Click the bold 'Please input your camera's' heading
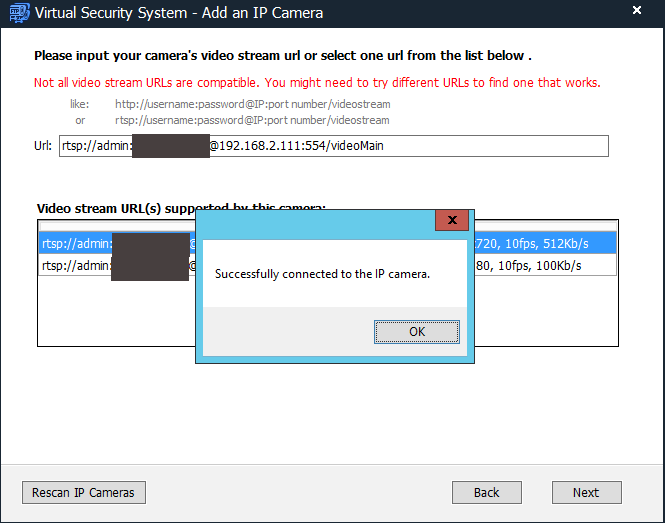The image size is (665, 523). pos(282,56)
